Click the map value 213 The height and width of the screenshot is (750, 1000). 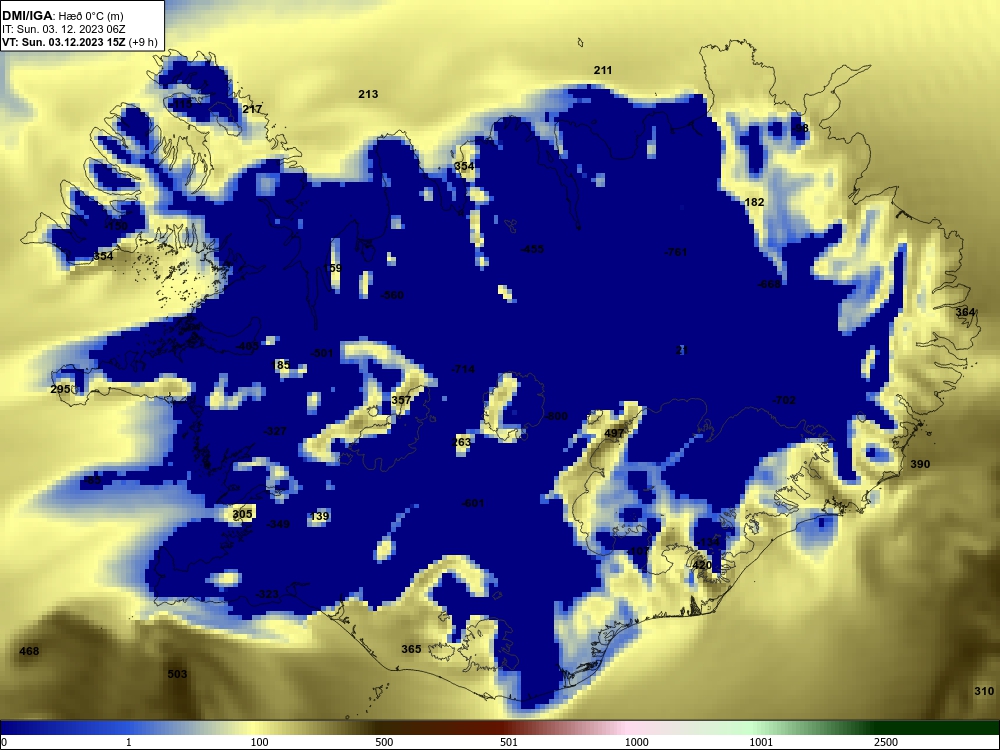(x=368, y=94)
